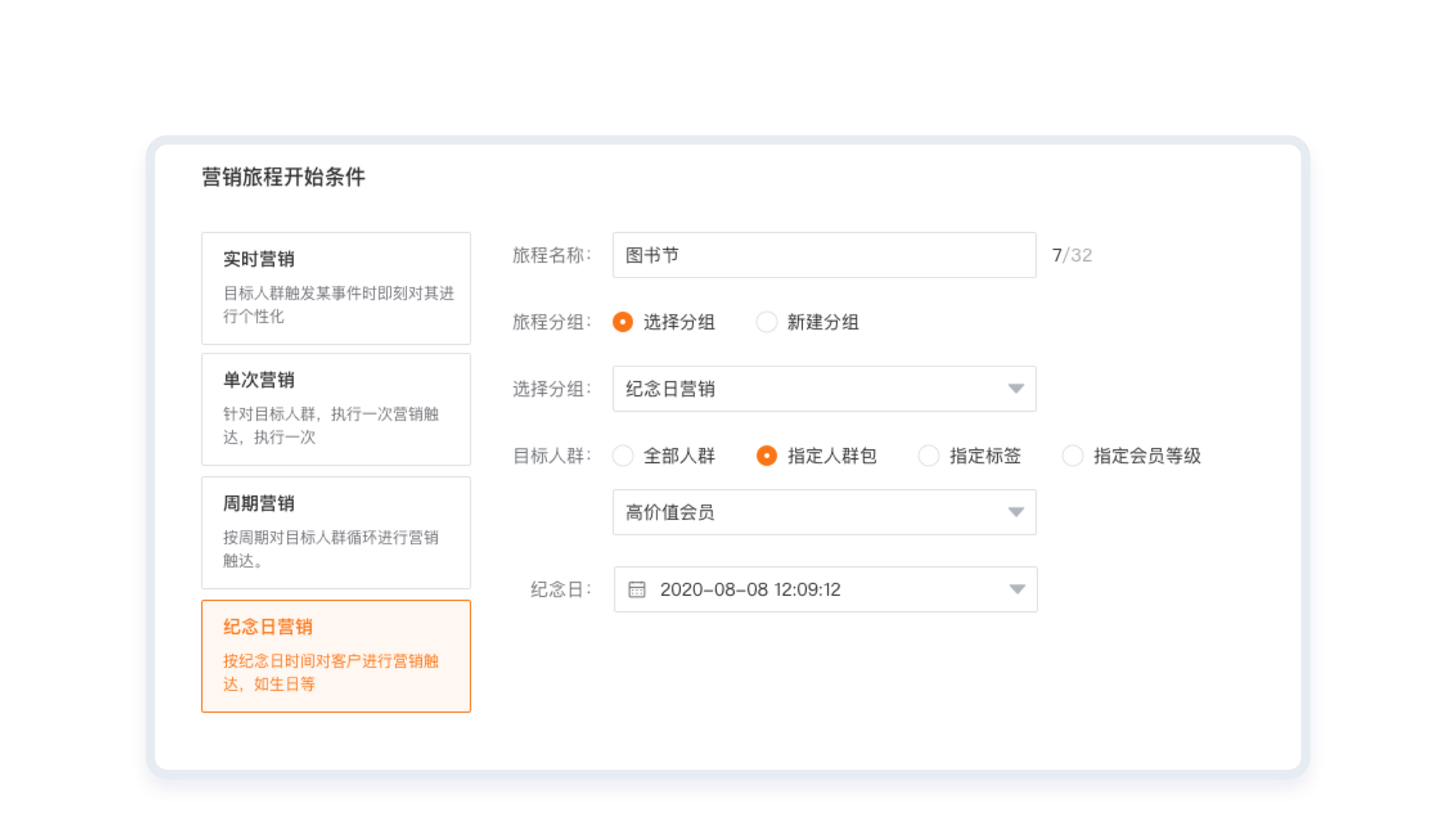
Task: Click the calendar icon in the 纪念日 field
Action: 637,589
